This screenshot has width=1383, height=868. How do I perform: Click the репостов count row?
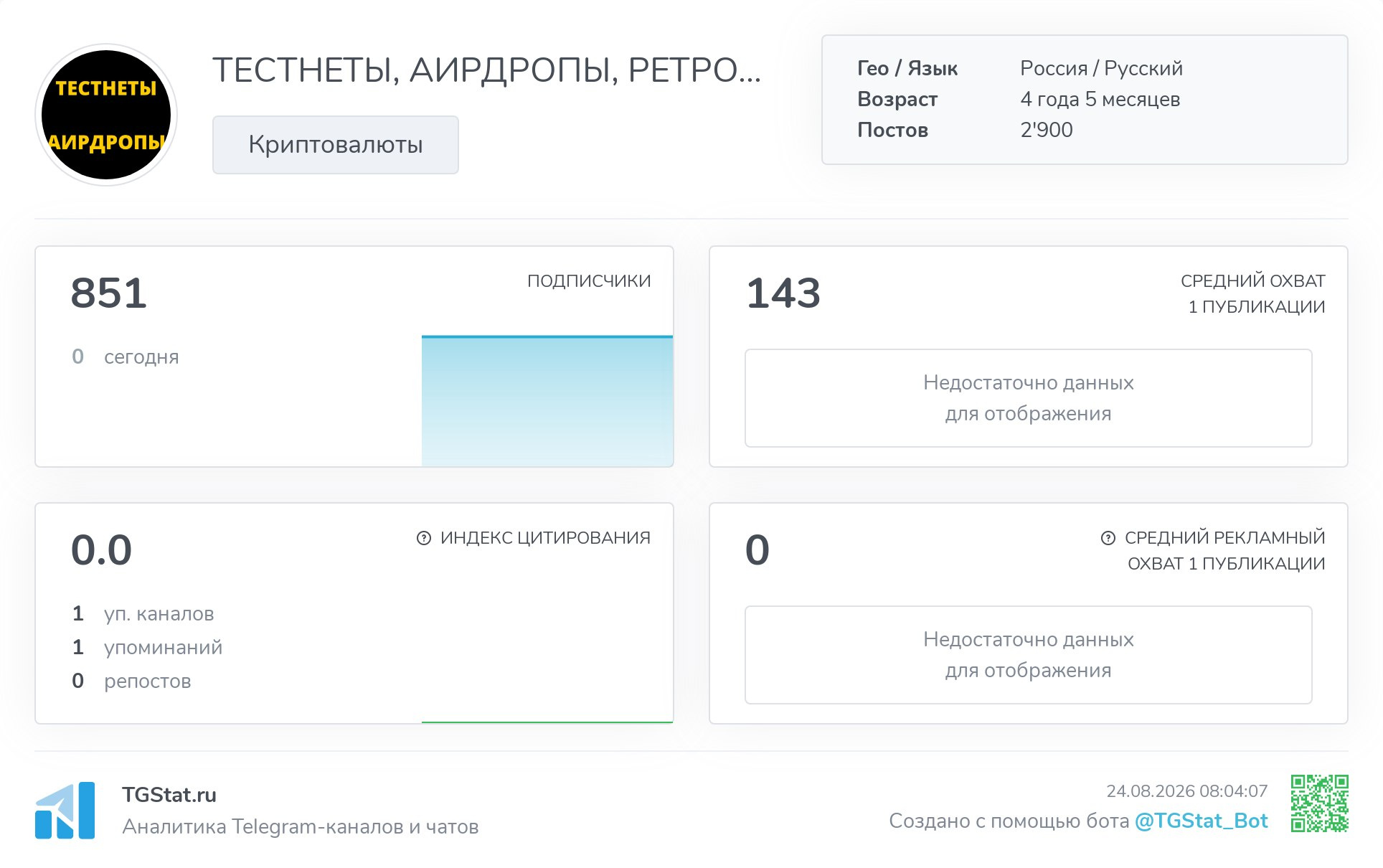(x=132, y=681)
